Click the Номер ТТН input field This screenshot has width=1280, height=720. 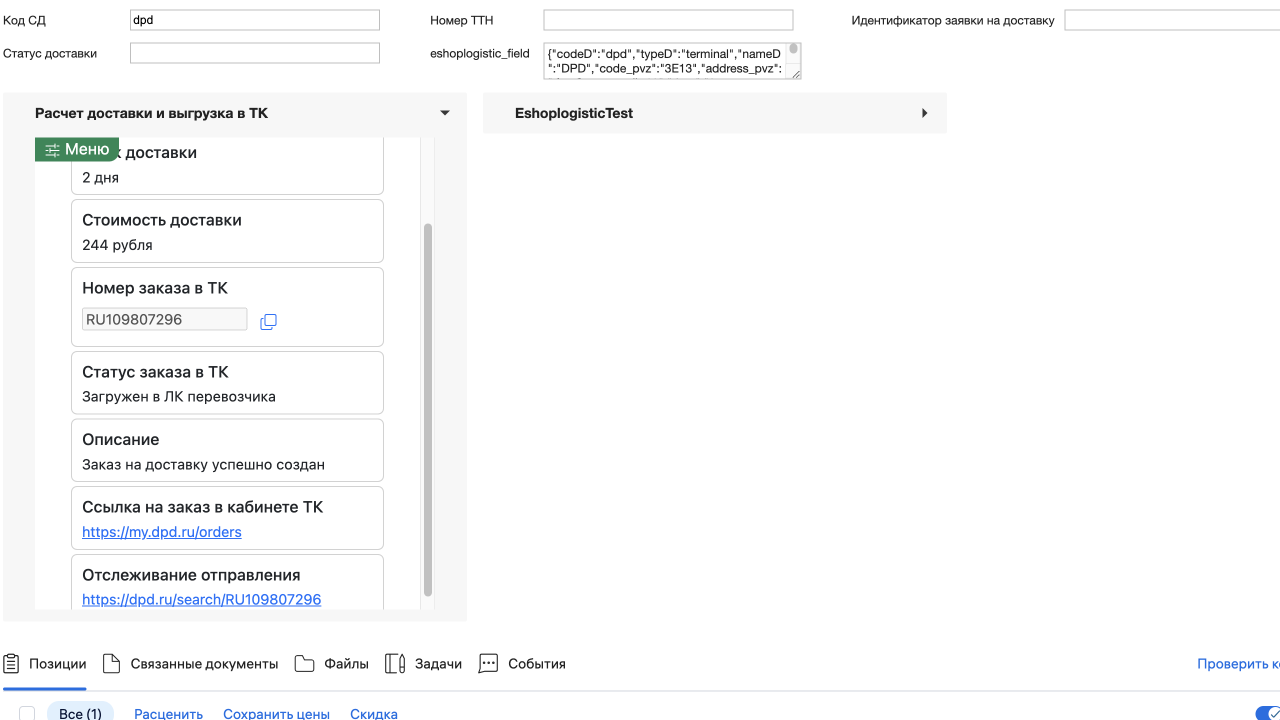tap(668, 20)
